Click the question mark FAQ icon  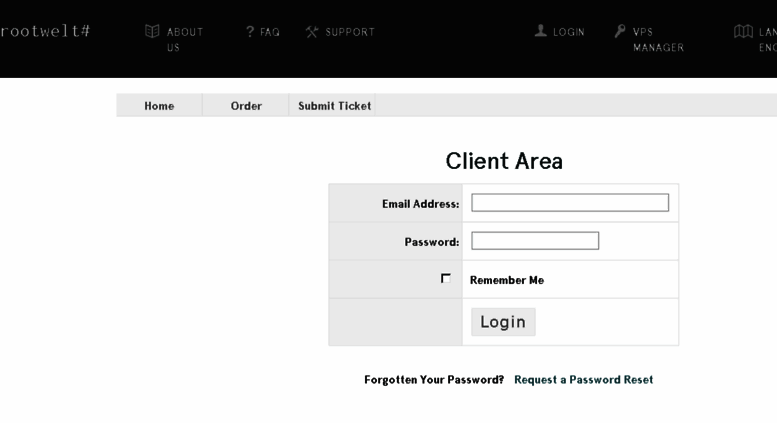pos(250,32)
